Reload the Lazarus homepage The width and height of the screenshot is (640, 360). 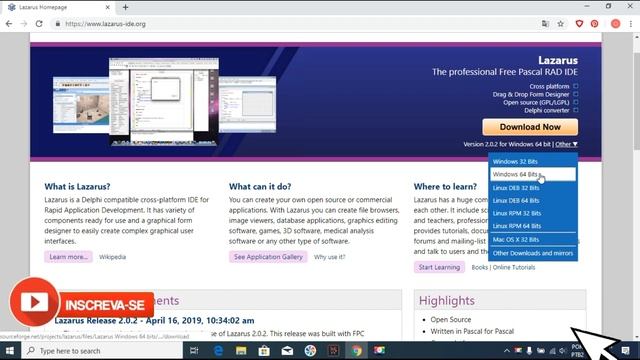click(x=39, y=24)
